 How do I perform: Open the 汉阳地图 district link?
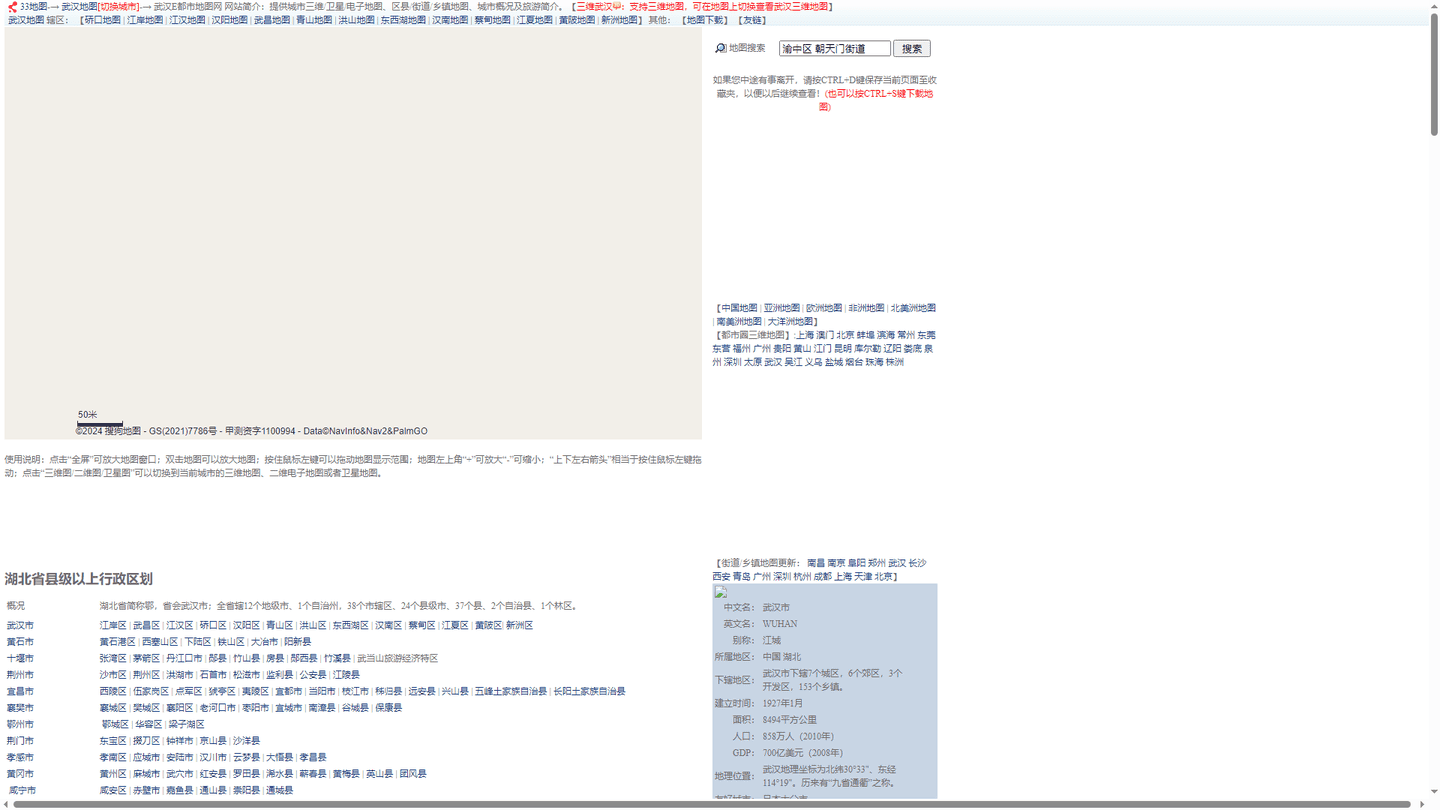coord(229,20)
